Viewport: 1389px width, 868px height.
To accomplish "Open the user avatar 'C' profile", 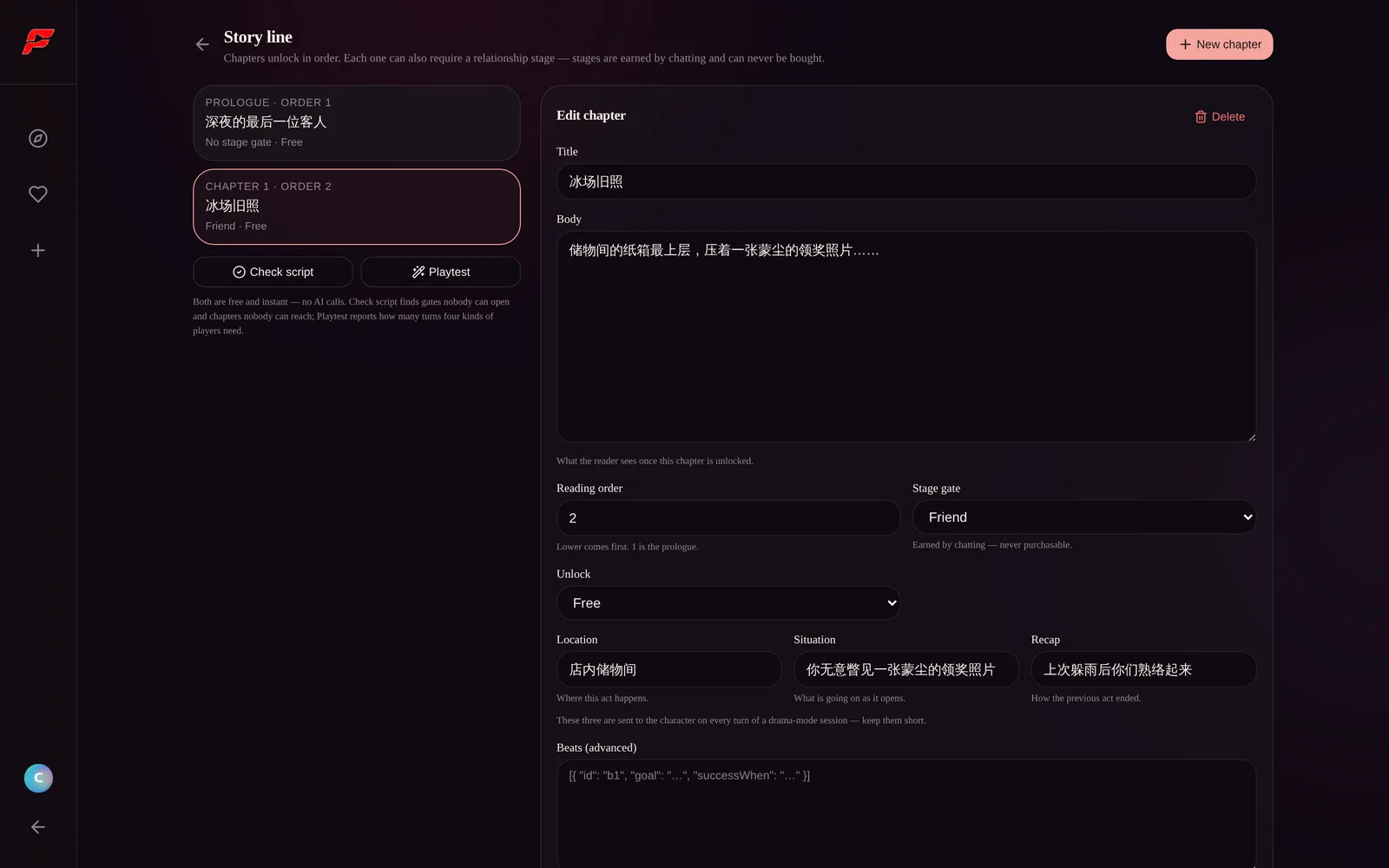I will [38, 778].
